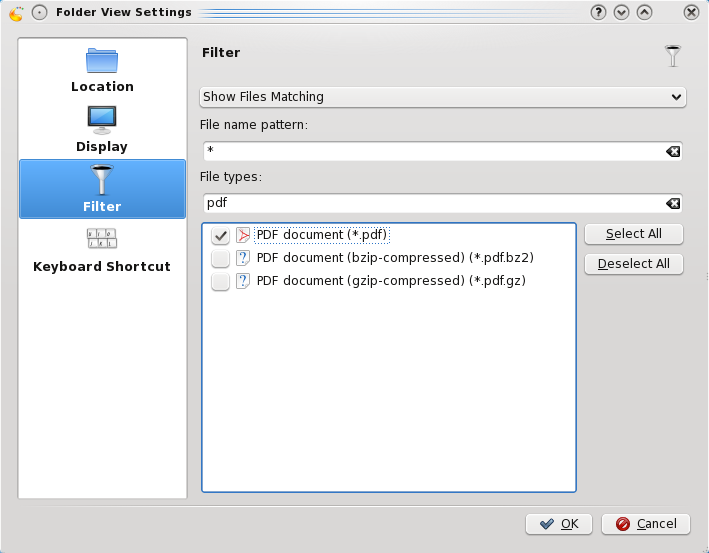Screen dimensions: 709x553
Task: Click the title bar help question mark
Action: click(x=599, y=13)
